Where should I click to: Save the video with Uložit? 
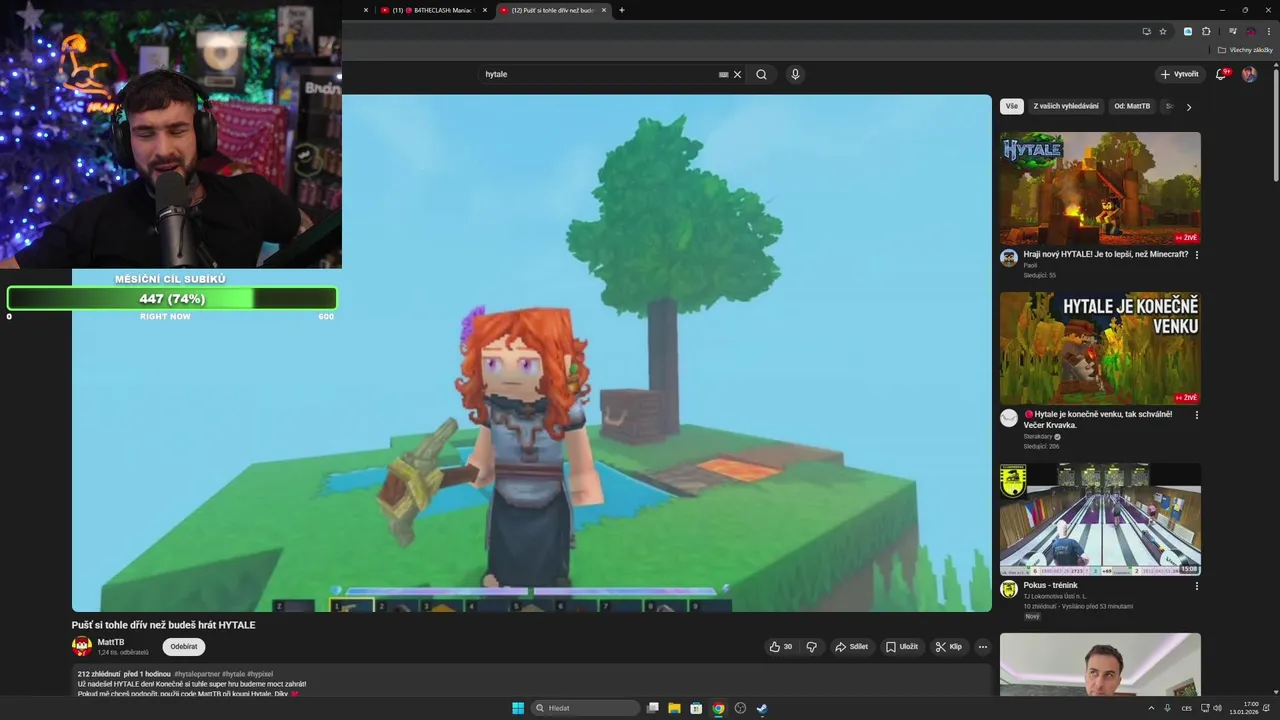(902, 647)
